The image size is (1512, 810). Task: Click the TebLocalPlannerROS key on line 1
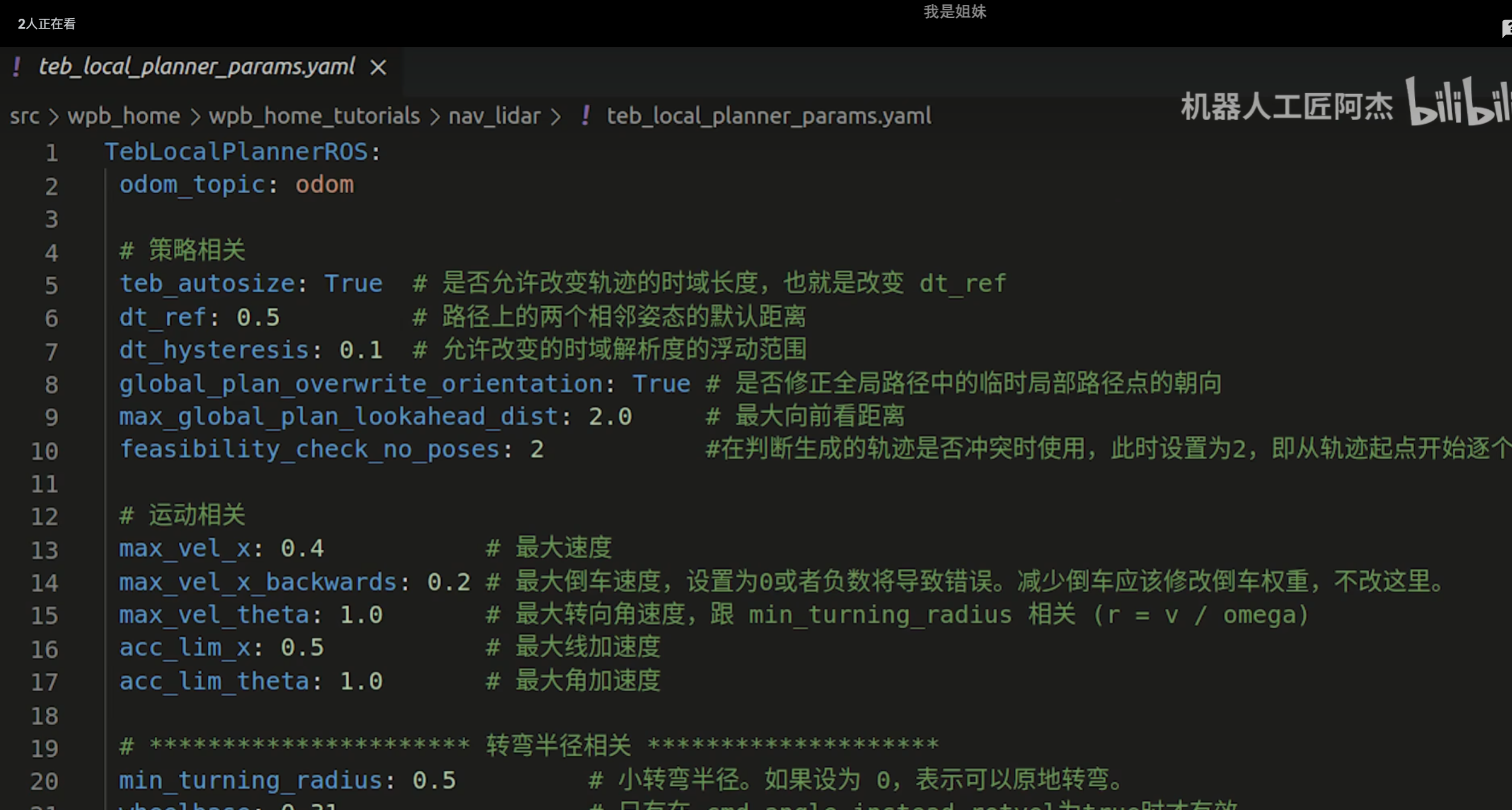pyautogui.click(x=236, y=152)
